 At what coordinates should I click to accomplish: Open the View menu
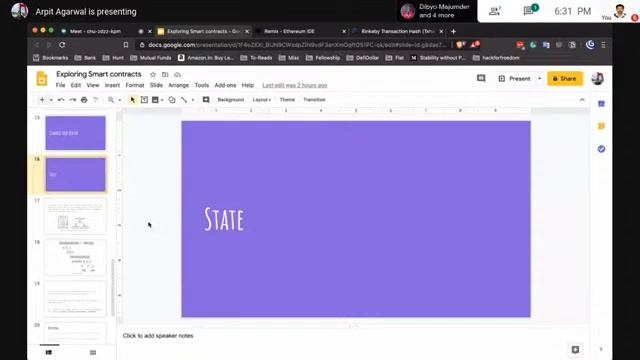93,85
